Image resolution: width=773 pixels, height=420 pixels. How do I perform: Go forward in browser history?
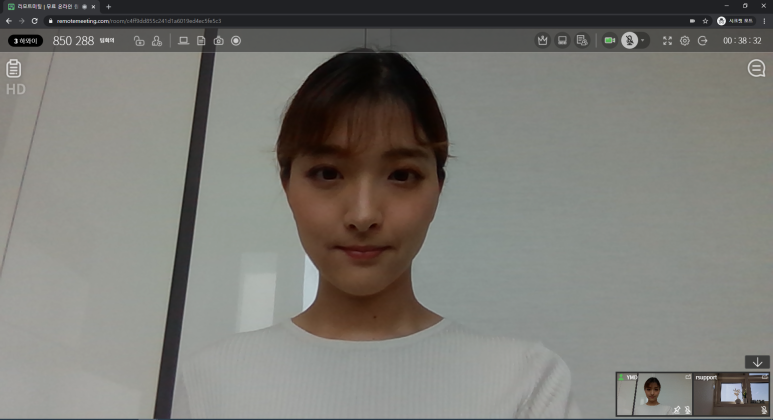(21, 21)
